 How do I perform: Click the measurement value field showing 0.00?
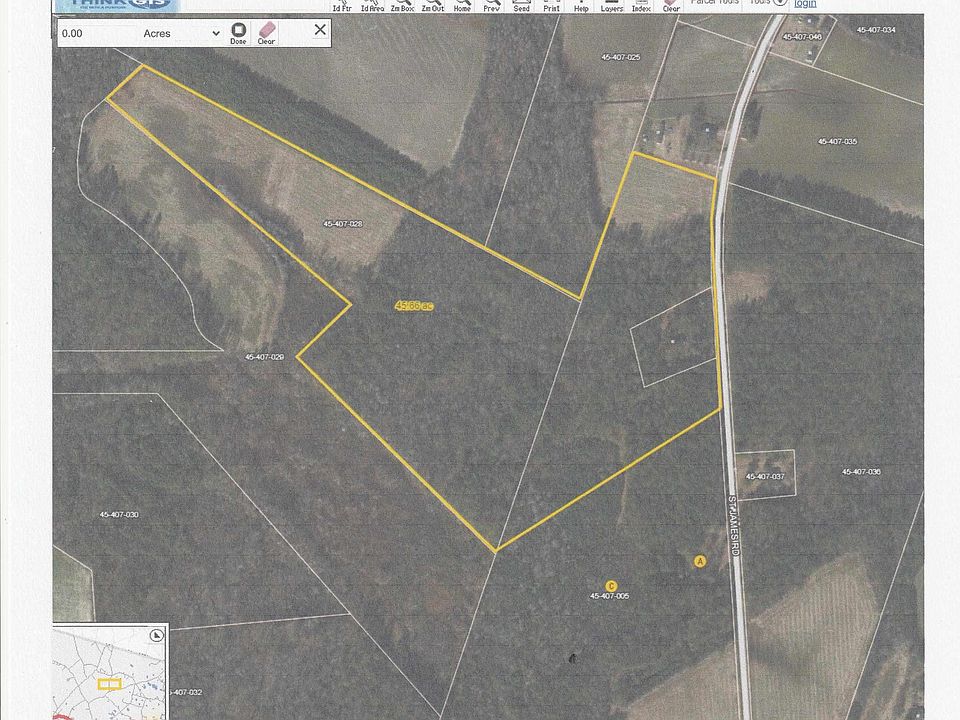[98, 33]
